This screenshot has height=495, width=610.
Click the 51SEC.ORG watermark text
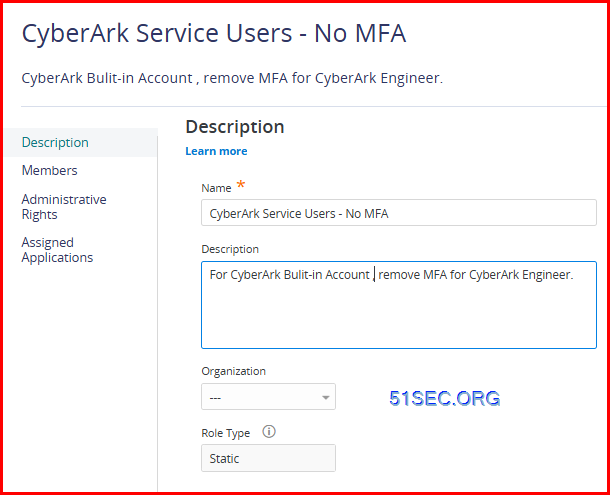click(x=445, y=398)
